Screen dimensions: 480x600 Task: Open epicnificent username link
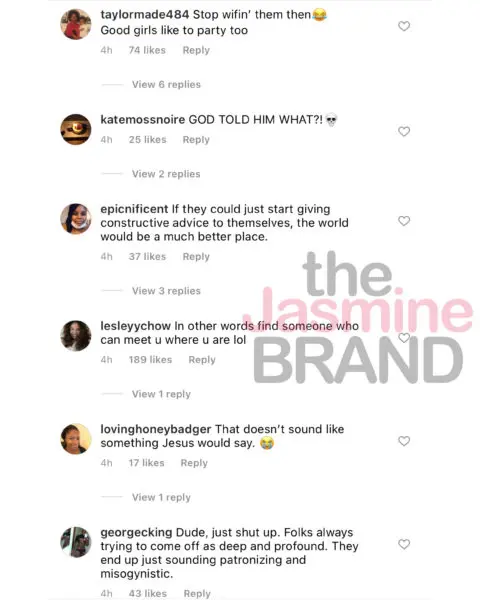click(x=134, y=209)
